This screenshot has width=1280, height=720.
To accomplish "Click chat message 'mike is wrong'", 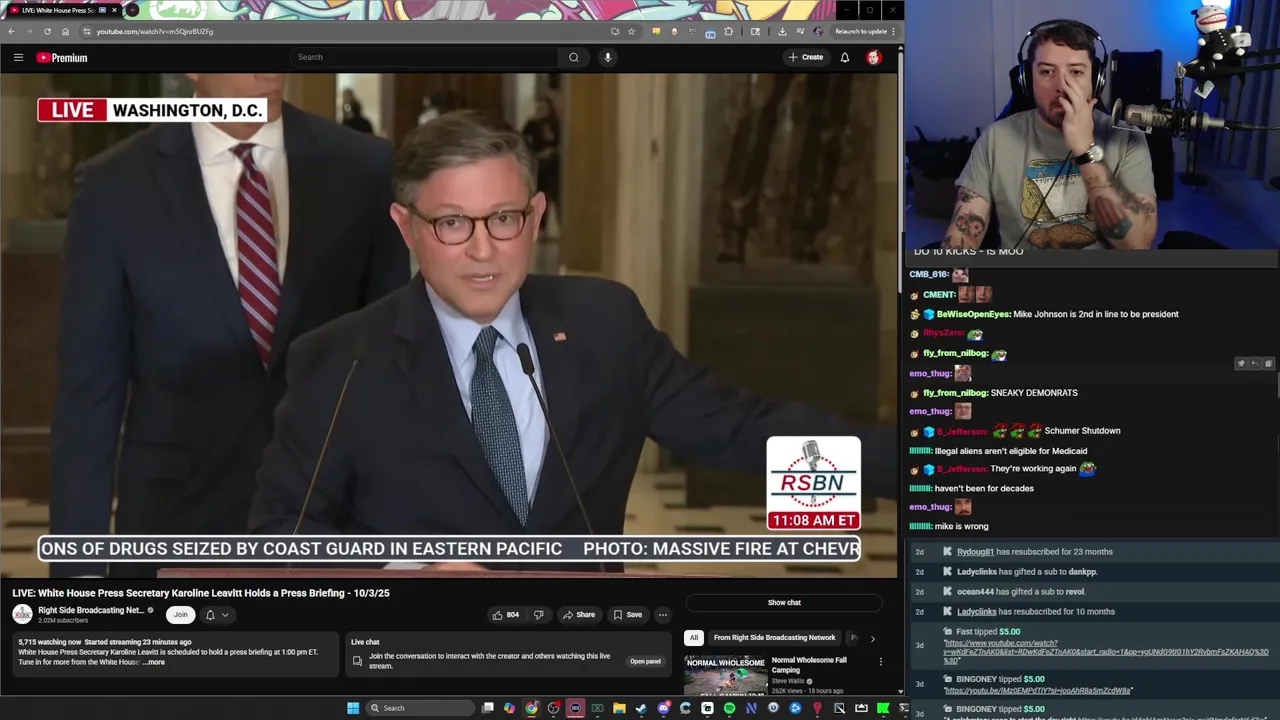I will (x=961, y=526).
